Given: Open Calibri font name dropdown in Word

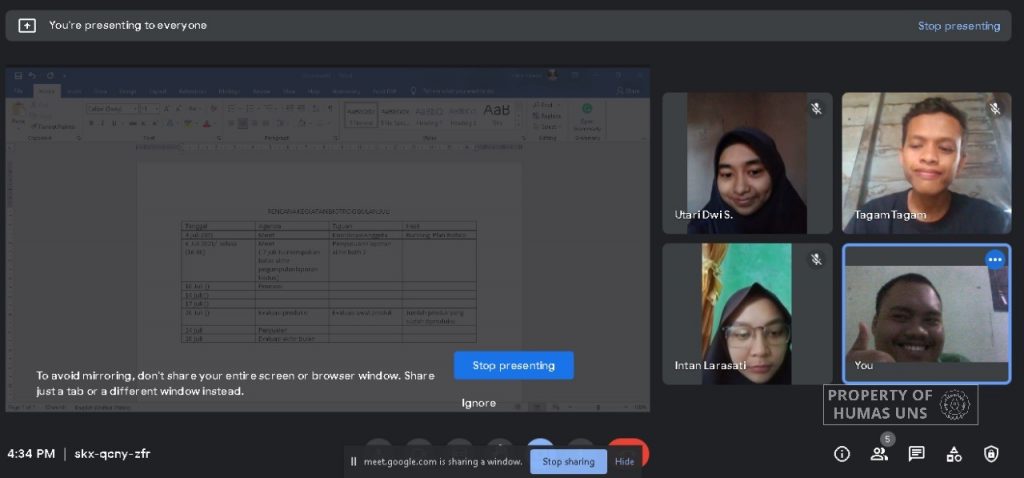Looking at the screenshot, I should point(112,109).
